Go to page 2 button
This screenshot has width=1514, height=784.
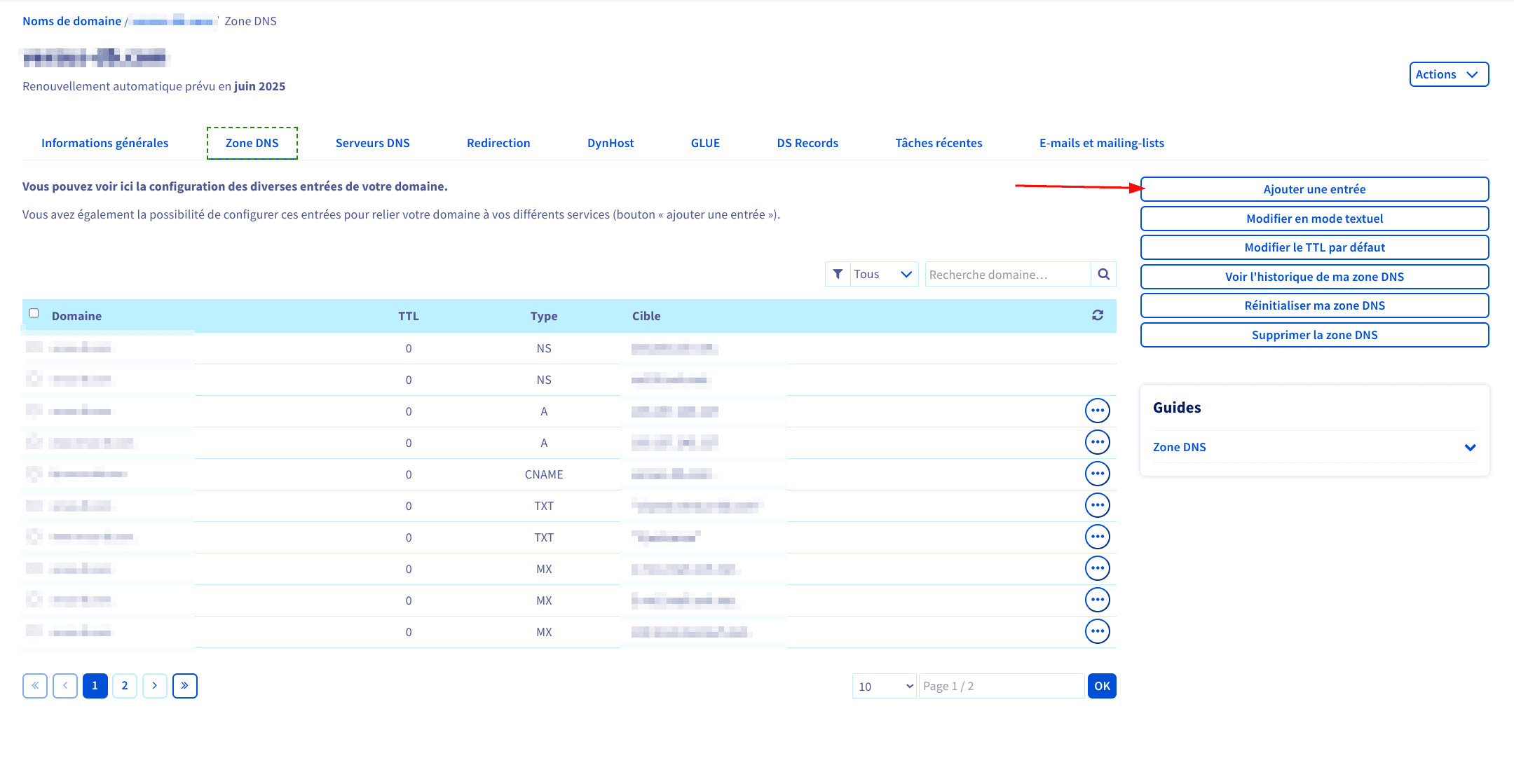[x=125, y=686]
